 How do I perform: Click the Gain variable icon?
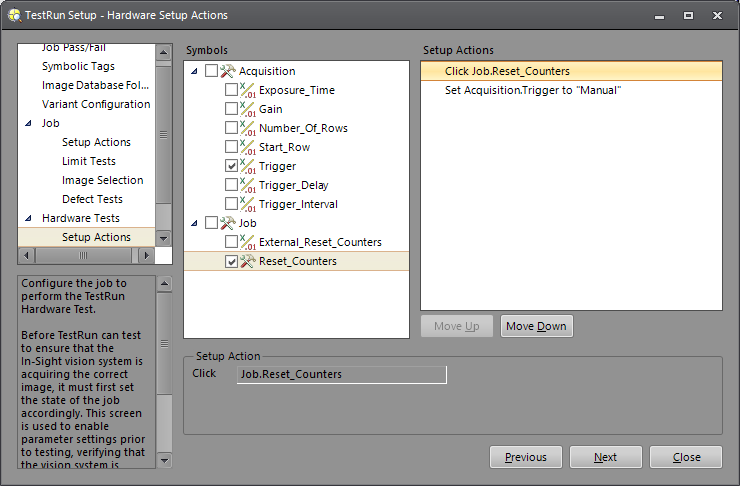point(248,109)
